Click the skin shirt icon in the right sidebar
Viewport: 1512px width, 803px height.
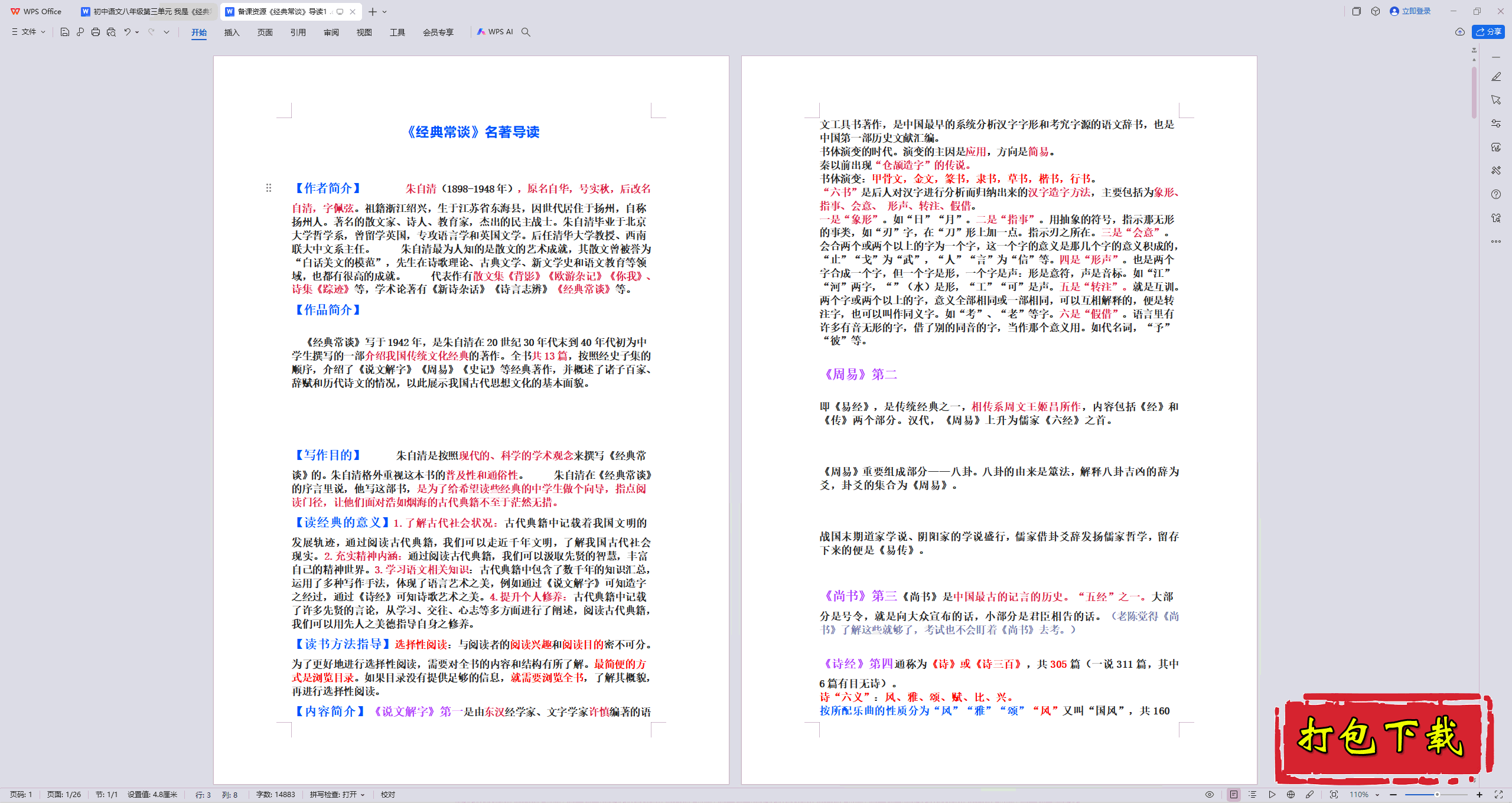1496,218
